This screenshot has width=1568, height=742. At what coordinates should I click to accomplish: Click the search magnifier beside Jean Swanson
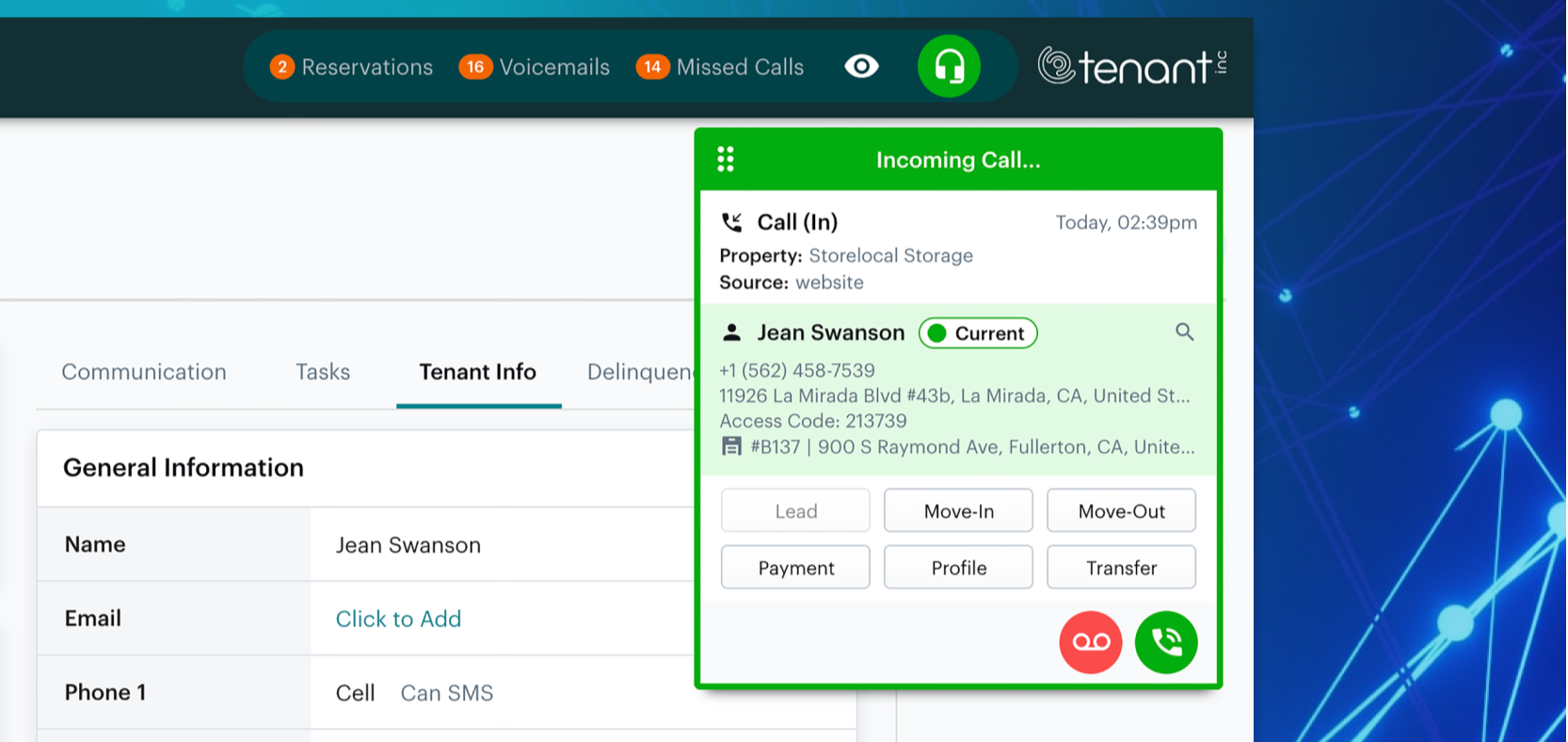(1184, 332)
